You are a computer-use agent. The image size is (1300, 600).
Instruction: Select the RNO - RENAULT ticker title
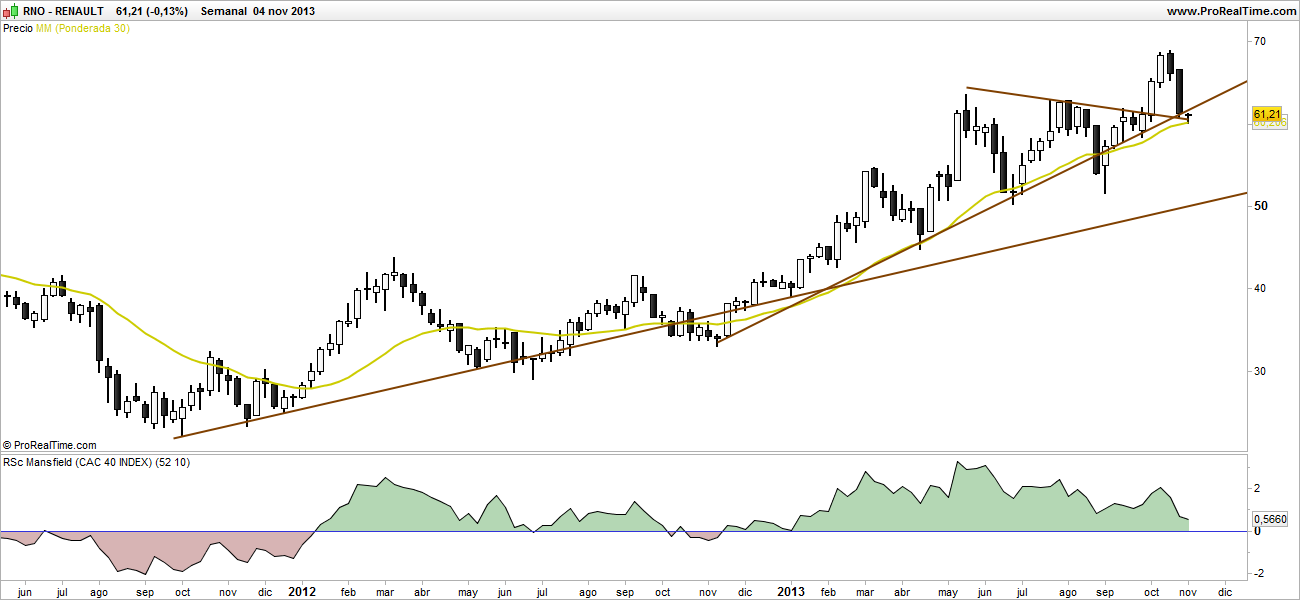[63, 11]
